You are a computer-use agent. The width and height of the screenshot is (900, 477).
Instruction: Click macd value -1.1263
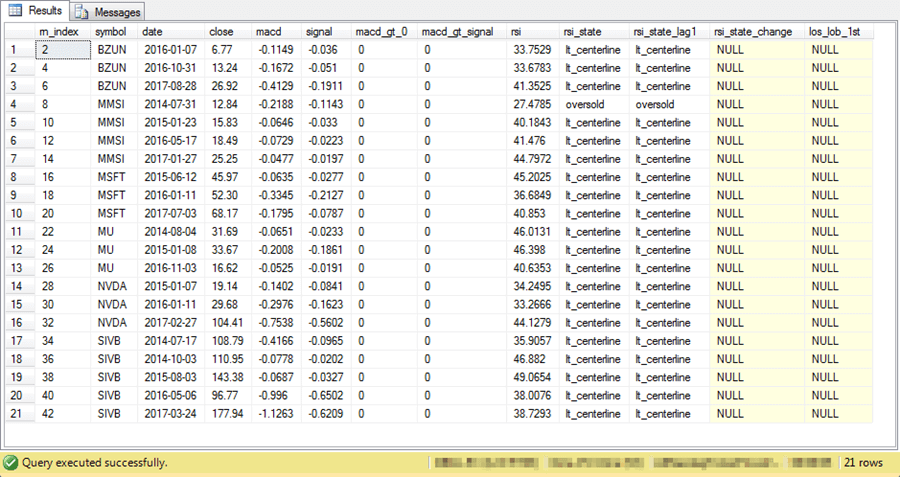tap(274, 414)
